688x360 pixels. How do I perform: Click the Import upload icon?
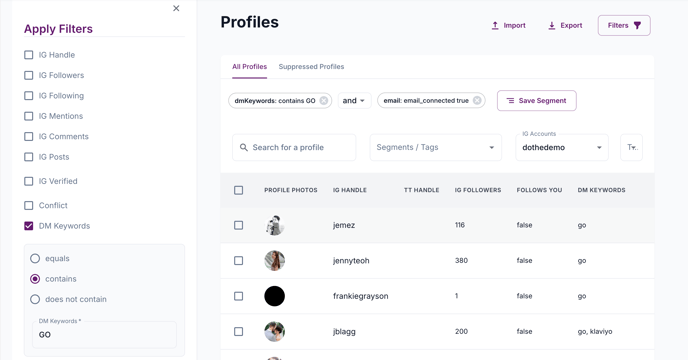[495, 25]
